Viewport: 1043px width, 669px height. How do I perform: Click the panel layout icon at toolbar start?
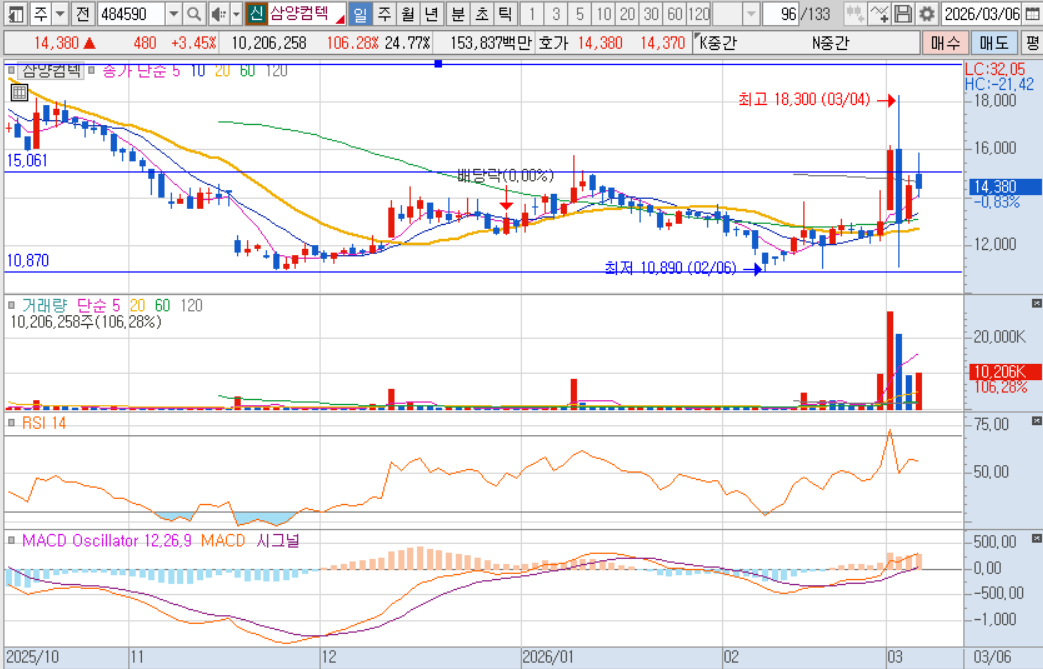pyautogui.click(x=16, y=13)
